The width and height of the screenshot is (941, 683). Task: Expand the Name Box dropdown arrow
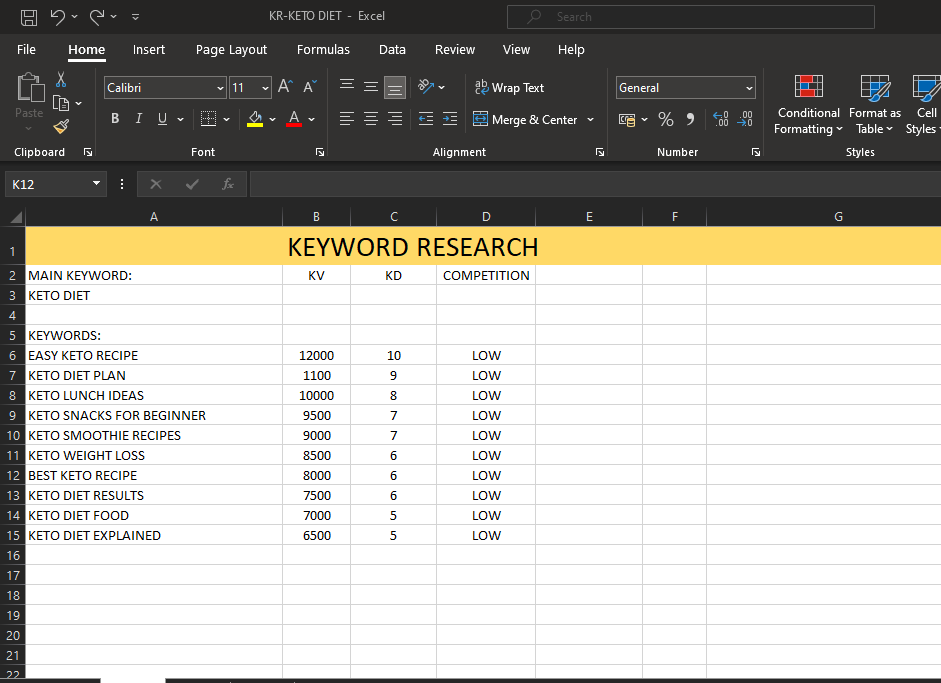click(x=96, y=184)
